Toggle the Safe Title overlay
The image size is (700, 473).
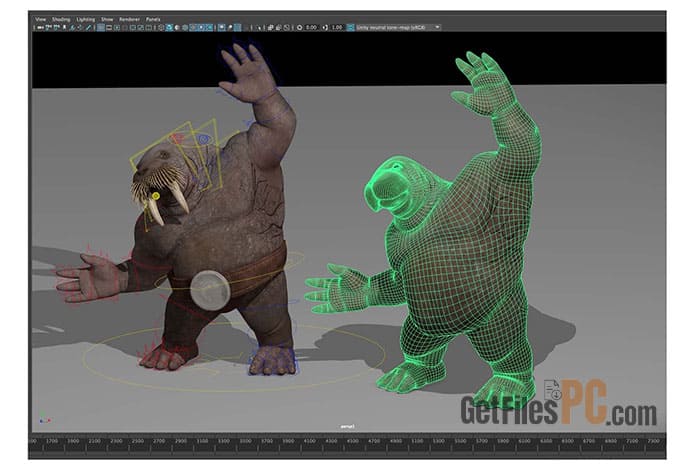pos(148,28)
